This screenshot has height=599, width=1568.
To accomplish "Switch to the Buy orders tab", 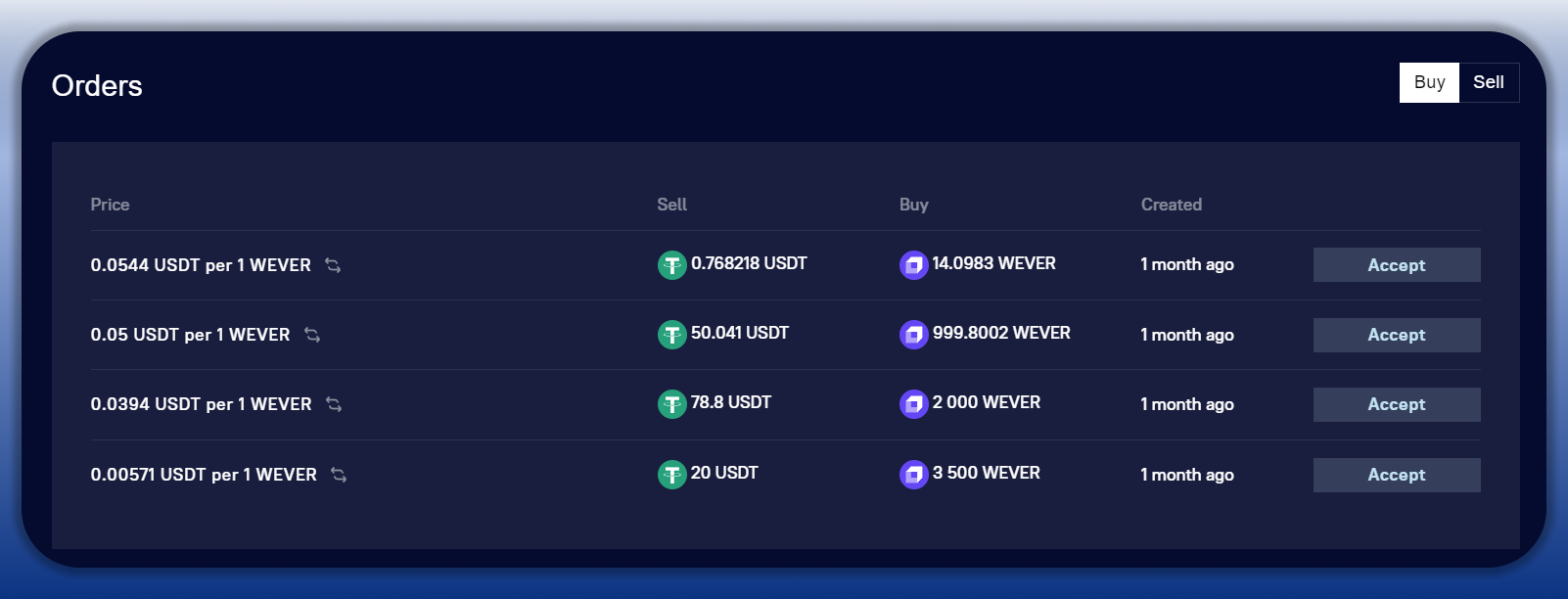I will (1429, 82).
